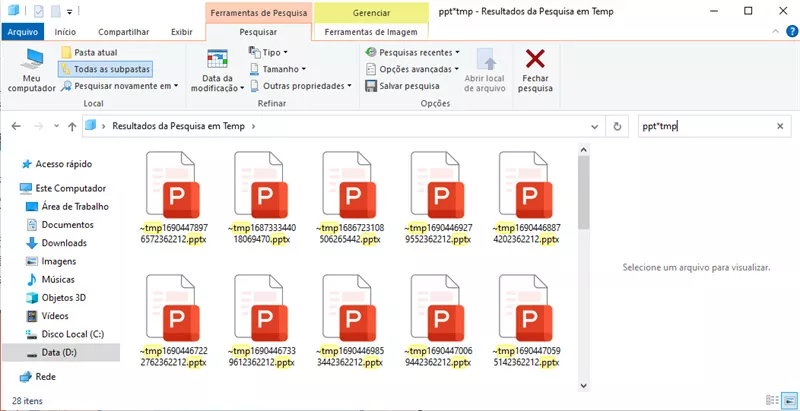Open Músicas in the sidebar
The height and width of the screenshot is (411, 800).
[x=58, y=279]
